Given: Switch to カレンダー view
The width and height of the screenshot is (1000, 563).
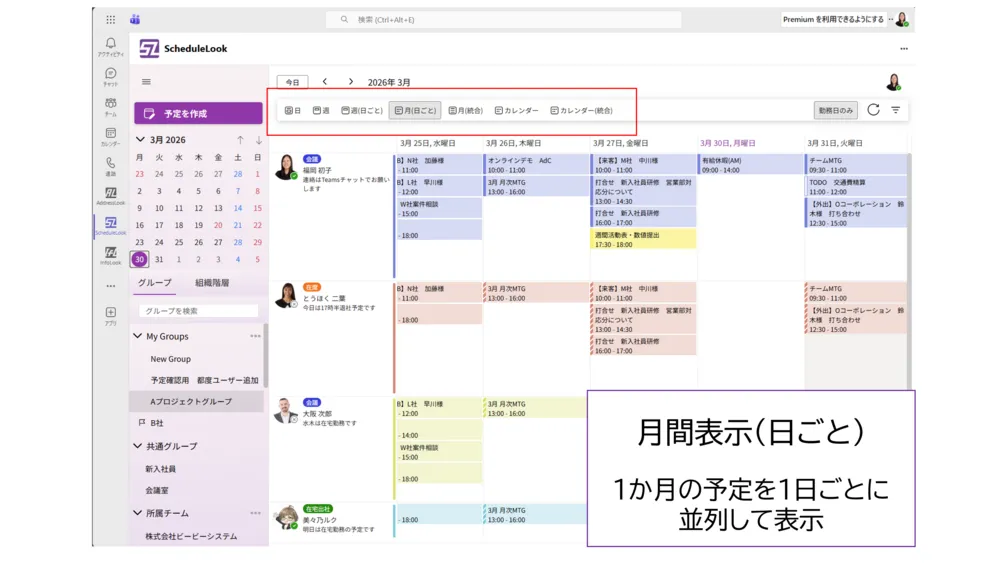Looking at the screenshot, I should pyautogui.click(x=516, y=110).
